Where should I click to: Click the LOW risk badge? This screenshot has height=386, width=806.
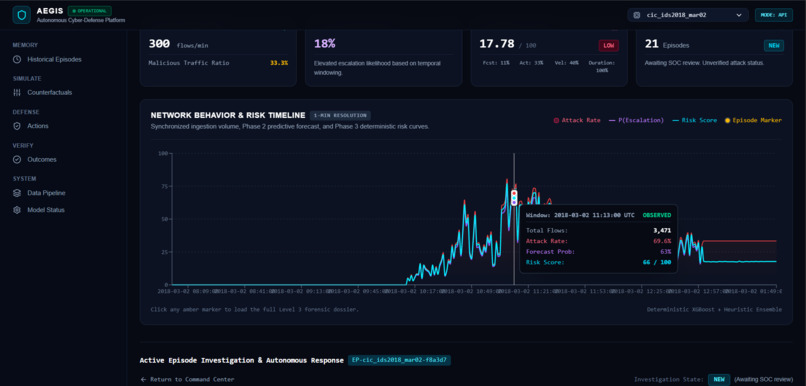[x=609, y=46]
